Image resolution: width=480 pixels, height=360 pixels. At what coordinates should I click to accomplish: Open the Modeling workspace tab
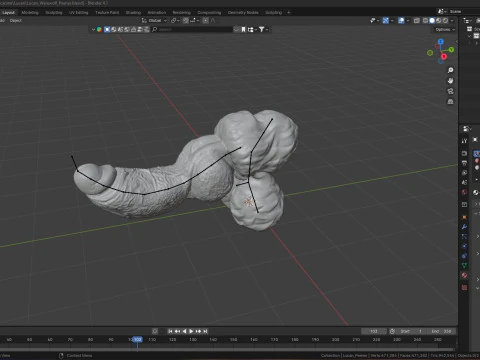[x=30, y=13]
